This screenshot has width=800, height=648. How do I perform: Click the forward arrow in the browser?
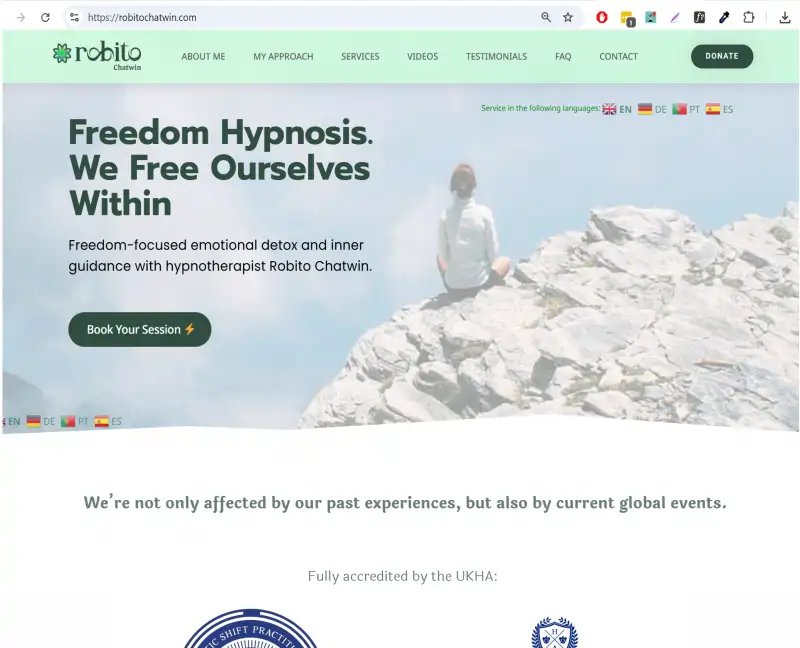point(21,17)
